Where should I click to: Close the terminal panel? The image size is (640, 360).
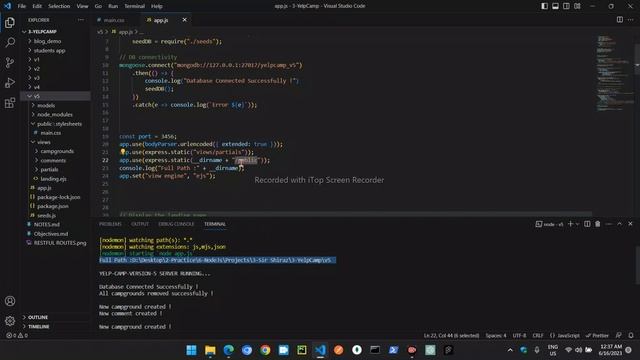[630, 224]
